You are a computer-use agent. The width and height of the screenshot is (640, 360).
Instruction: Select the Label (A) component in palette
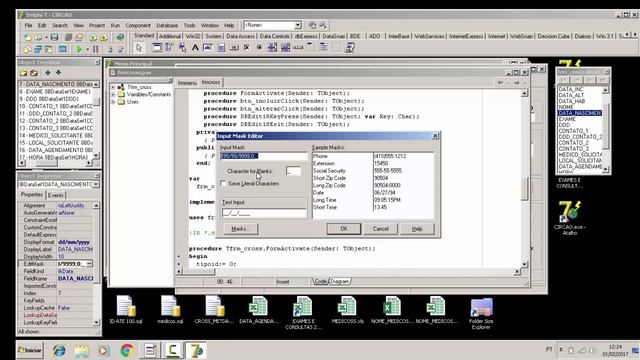pos(195,48)
